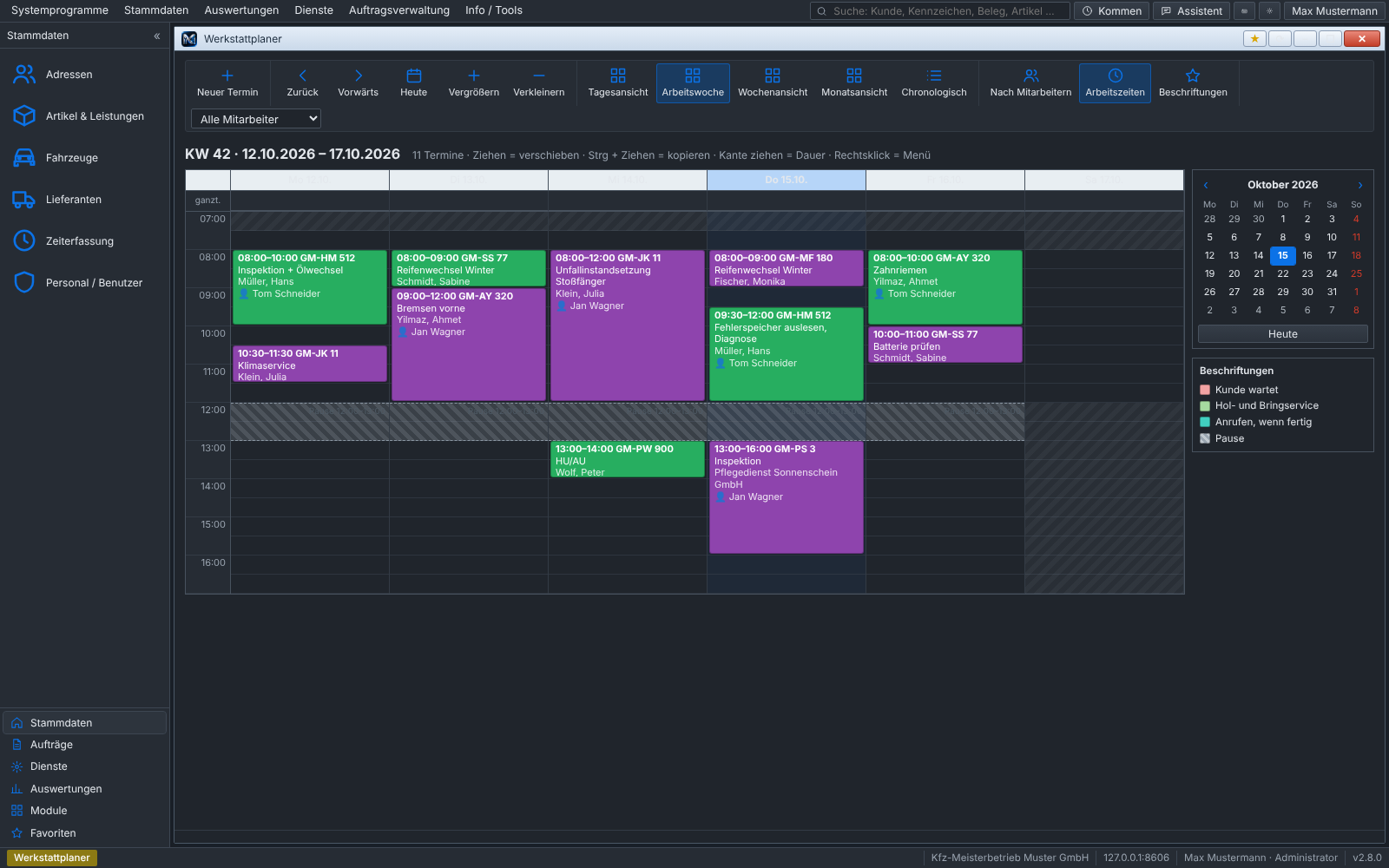Open Zeiterfassung in the sidebar

[85, 241]
